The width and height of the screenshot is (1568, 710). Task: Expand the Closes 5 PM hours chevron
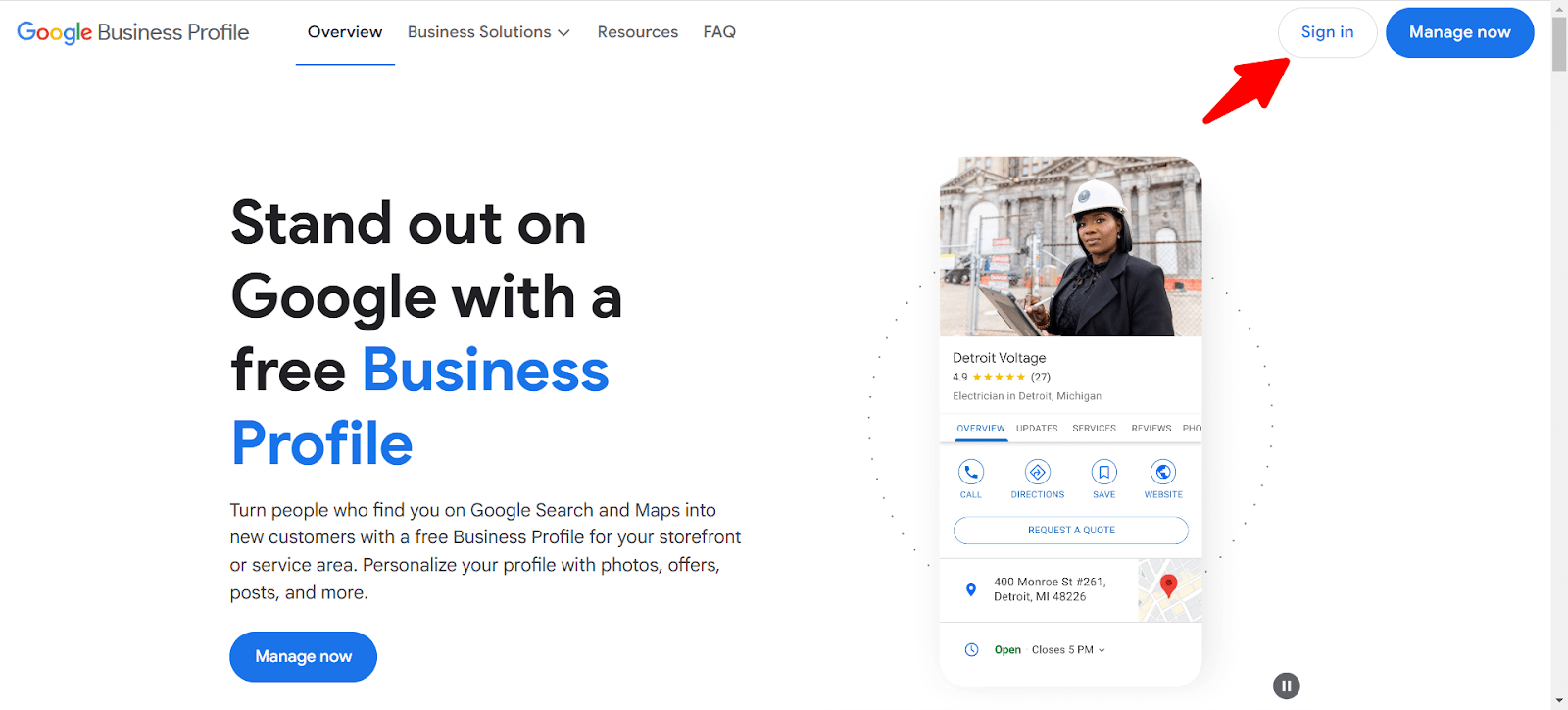(1102, 650)
